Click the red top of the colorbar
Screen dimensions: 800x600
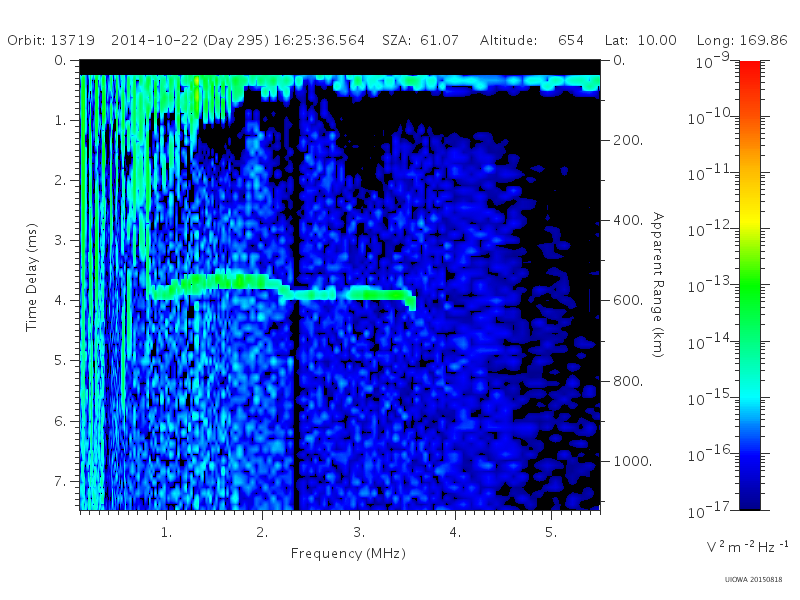click(x=750, y=69)
